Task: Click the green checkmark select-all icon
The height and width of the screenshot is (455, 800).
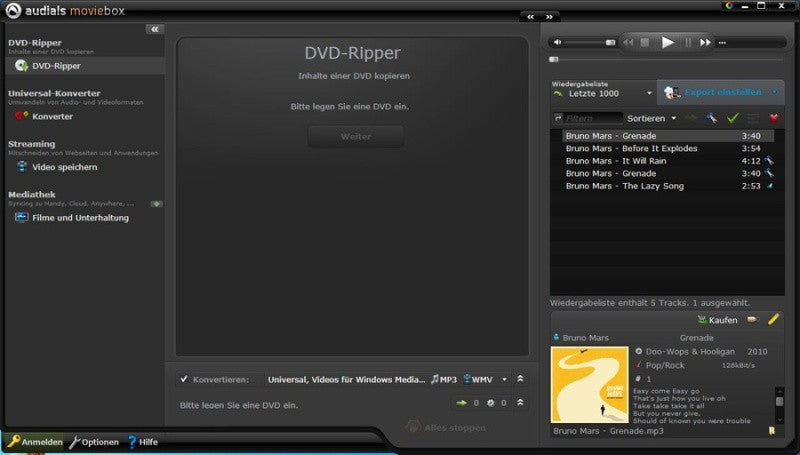Action: (x=733, y=118)
